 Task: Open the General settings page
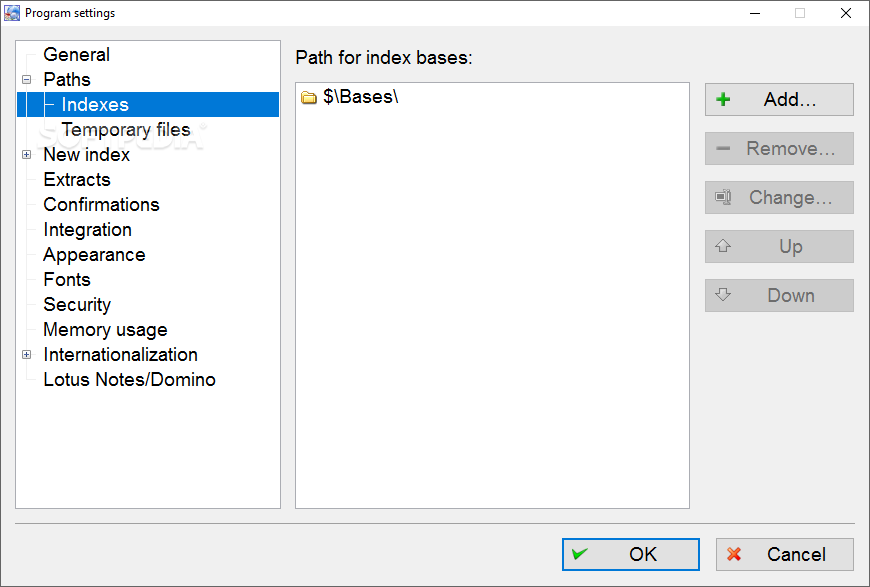(x=77, y=54)
